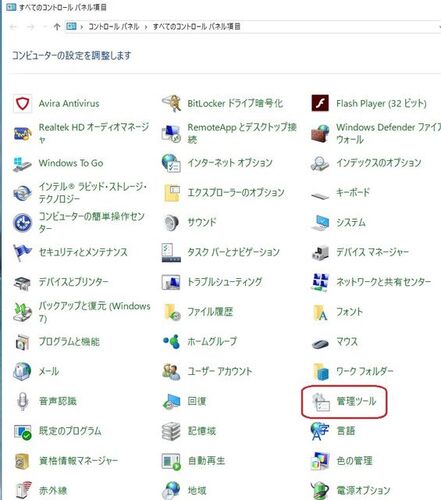
Task: Click the デバイス マネージャー link
Action: [372, 252]
